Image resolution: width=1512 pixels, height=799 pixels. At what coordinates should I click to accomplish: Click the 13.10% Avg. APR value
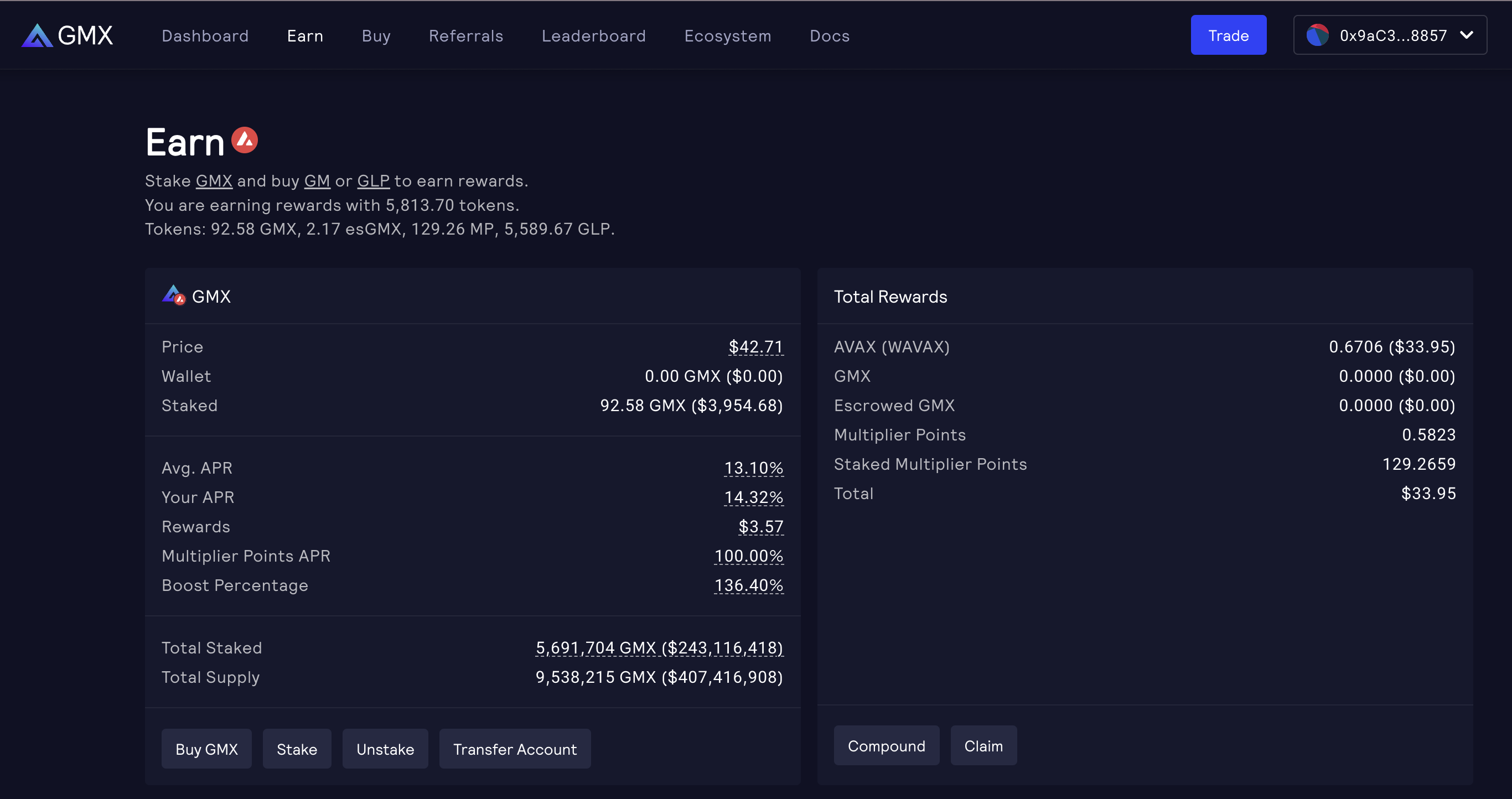pos(754,468)
